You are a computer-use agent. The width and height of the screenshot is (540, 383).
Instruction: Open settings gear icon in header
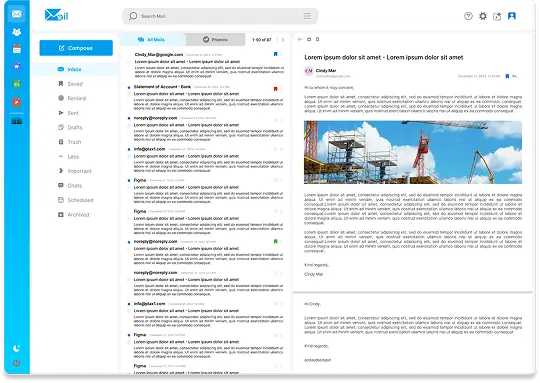click(483, 16)
